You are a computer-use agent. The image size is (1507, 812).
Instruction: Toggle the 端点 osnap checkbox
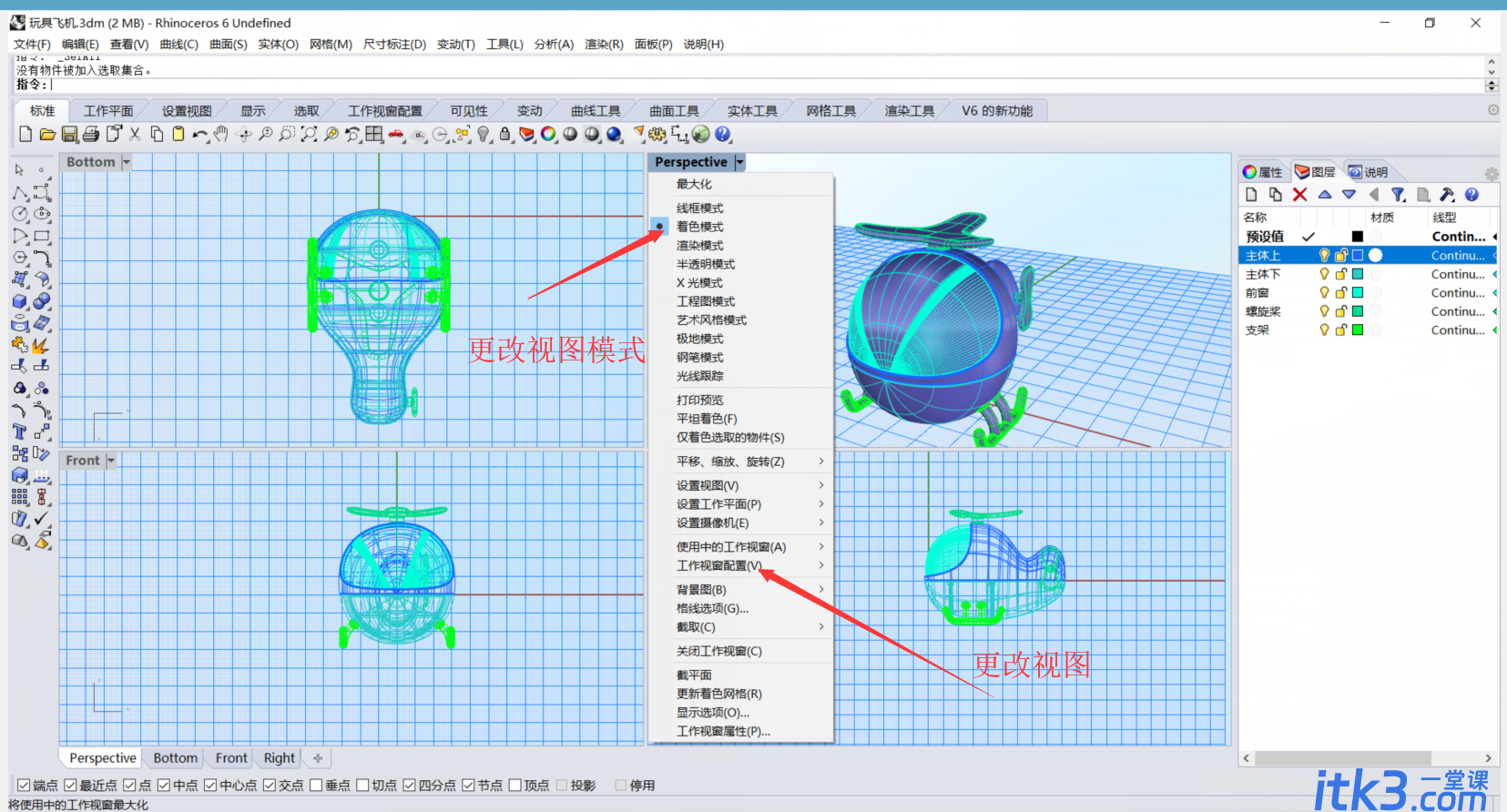pos(24,785)
